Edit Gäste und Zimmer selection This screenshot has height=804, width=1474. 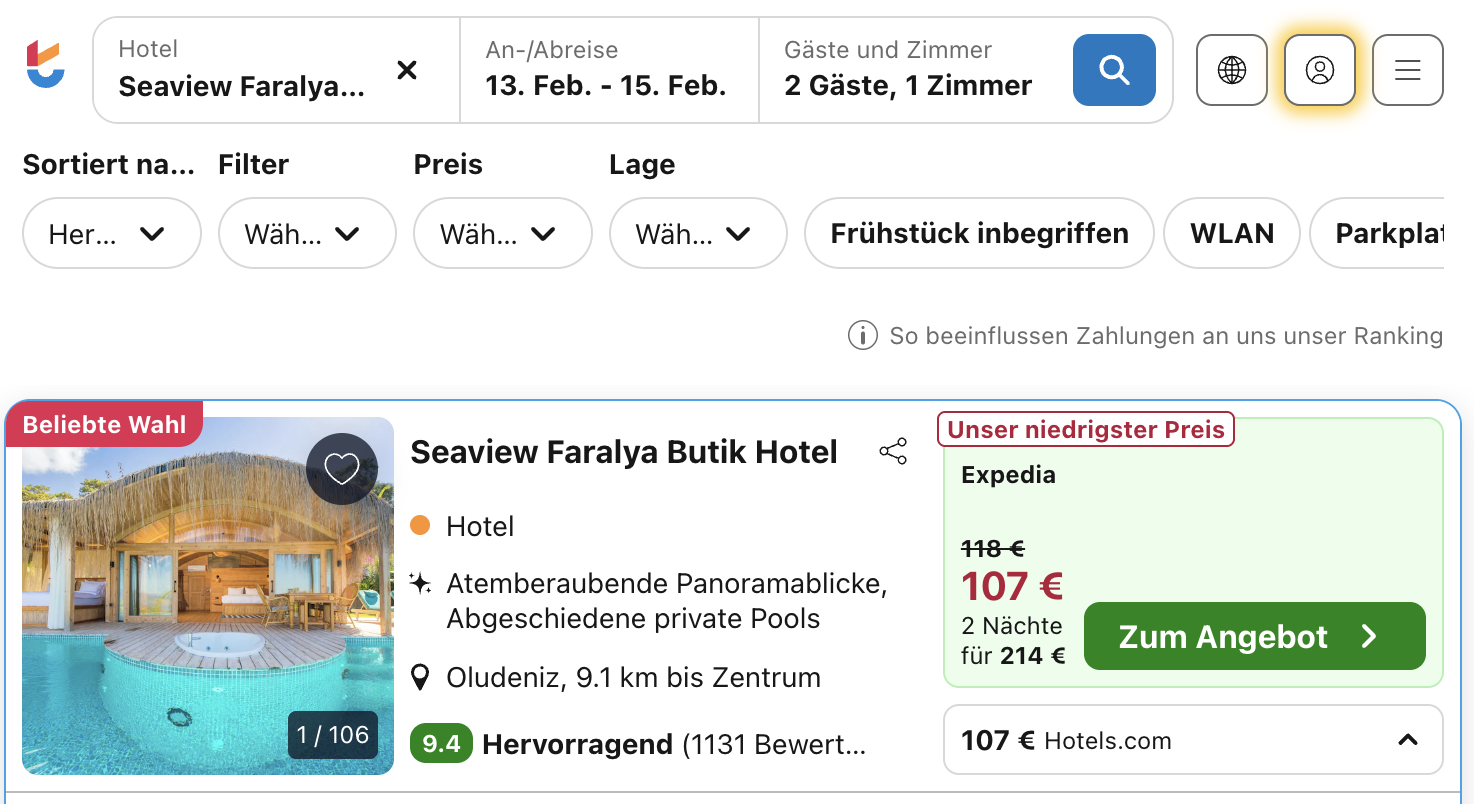(x=908, y=70)
